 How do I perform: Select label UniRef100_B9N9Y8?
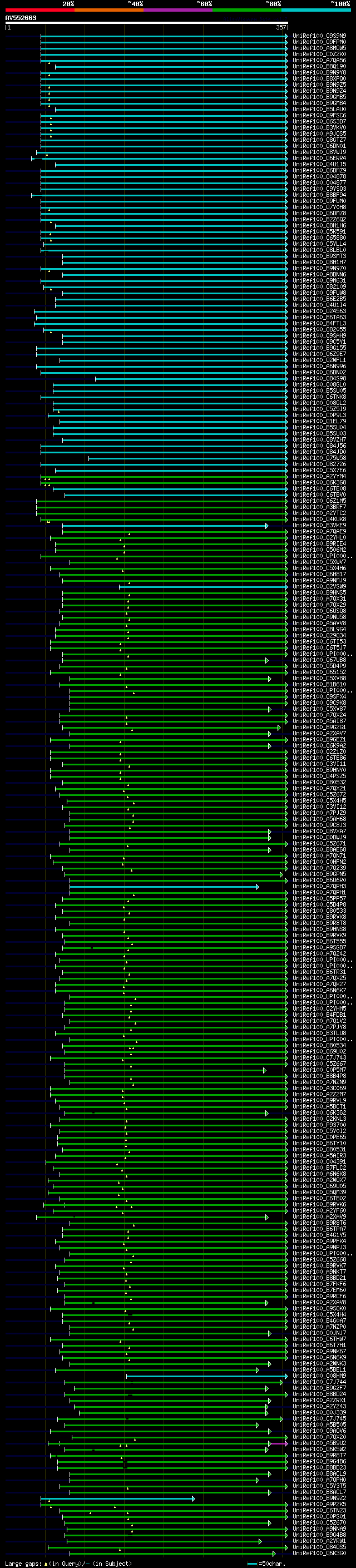point(319,72)
